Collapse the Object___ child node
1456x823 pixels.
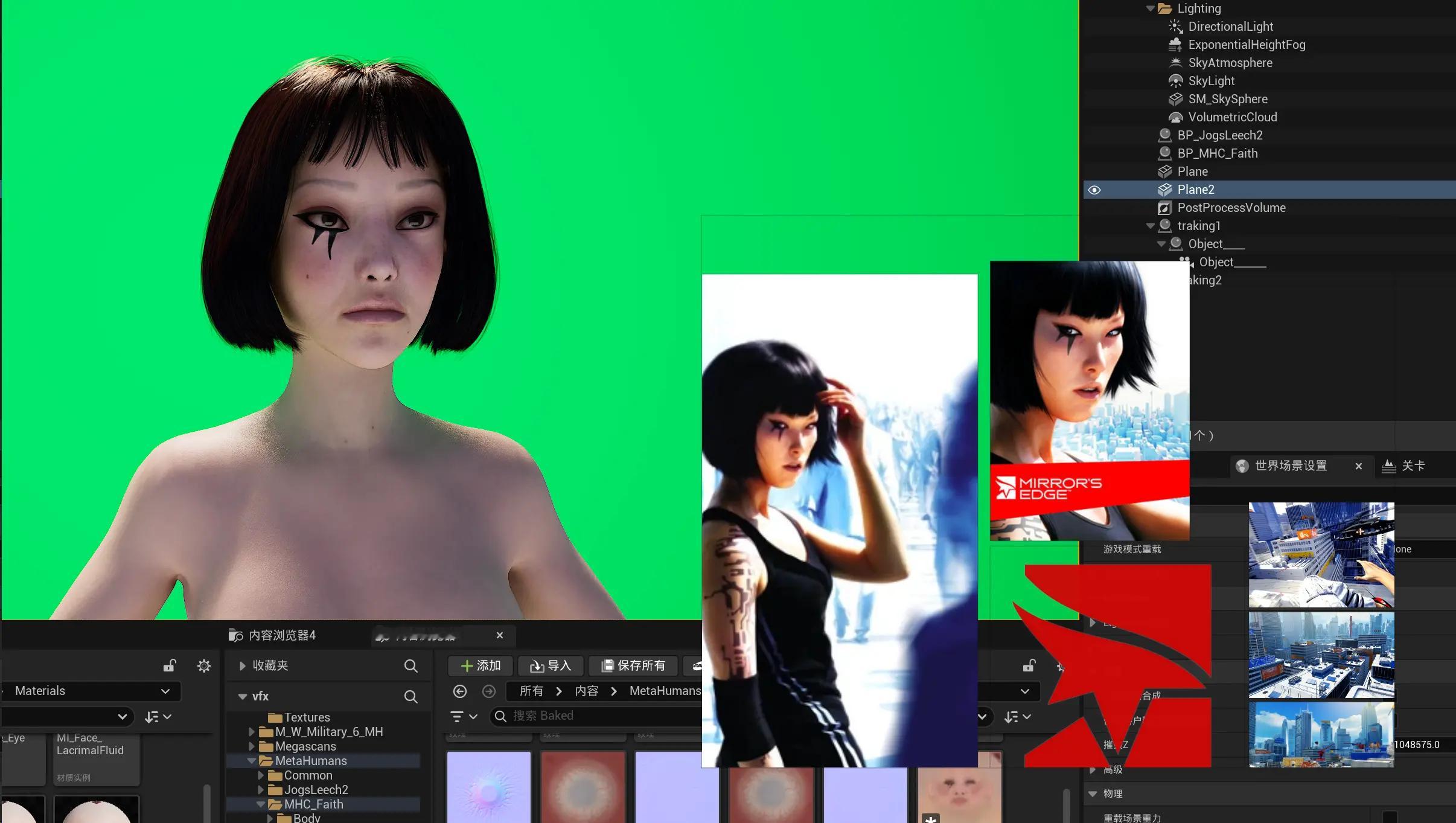[1161, 244]
